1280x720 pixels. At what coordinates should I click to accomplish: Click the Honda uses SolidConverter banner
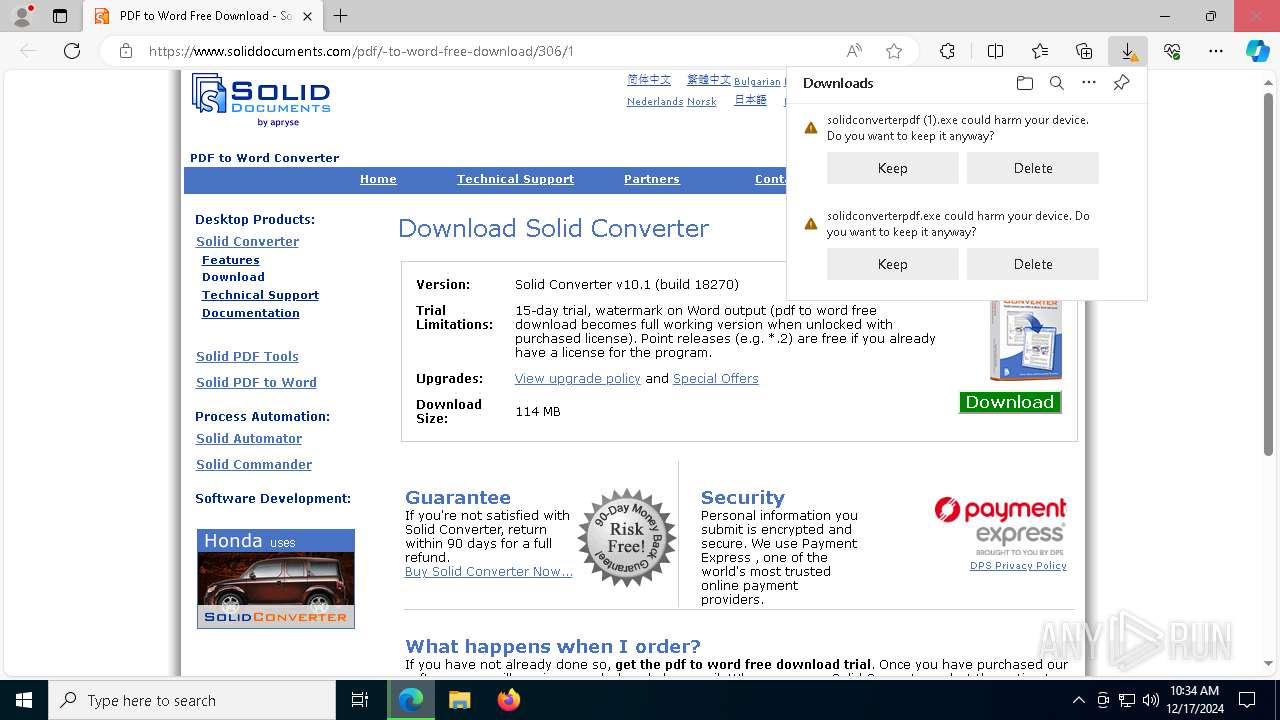click(276, 579)
